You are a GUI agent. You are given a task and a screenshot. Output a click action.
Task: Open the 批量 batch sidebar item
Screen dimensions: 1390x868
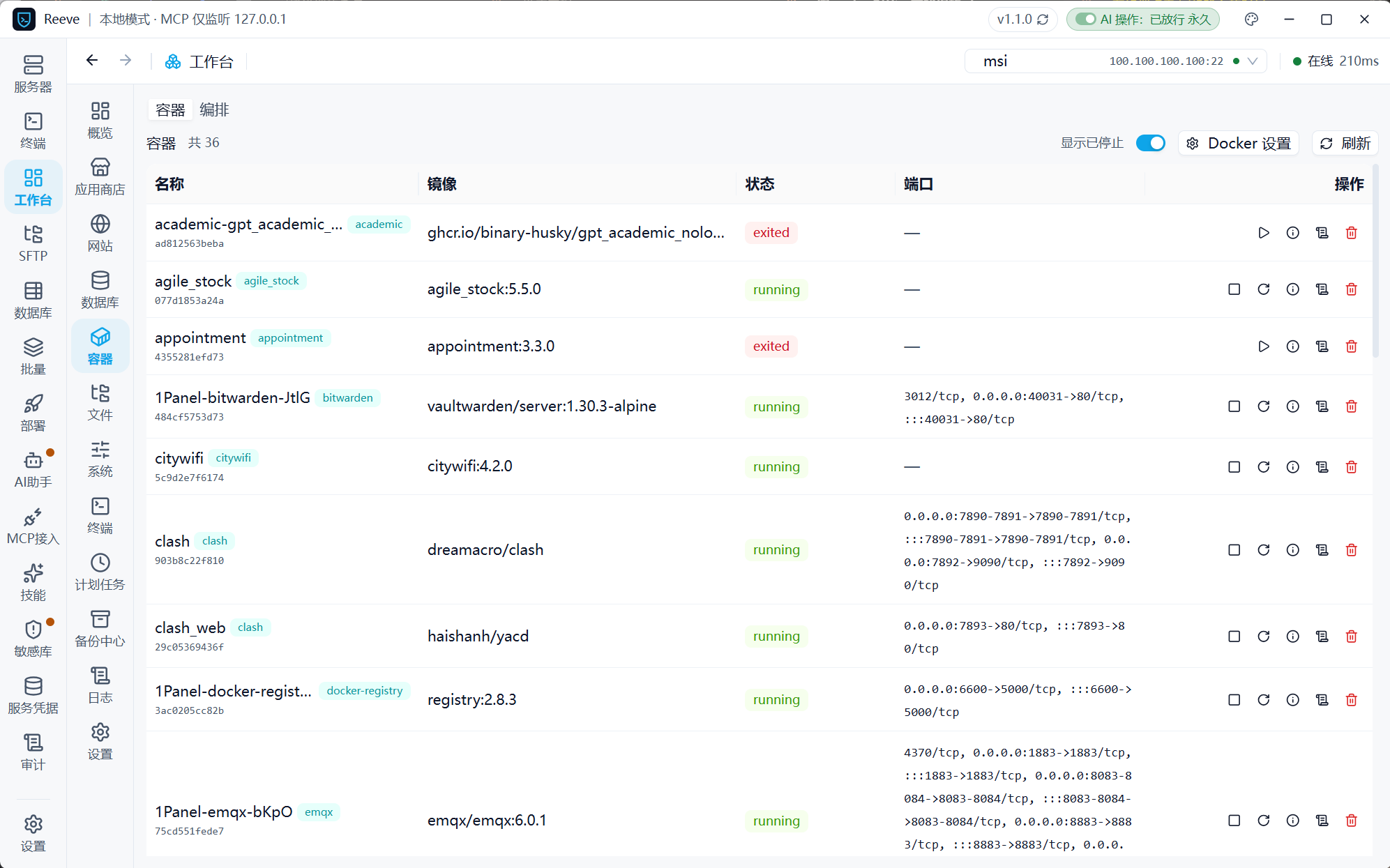tap(33, 356)
